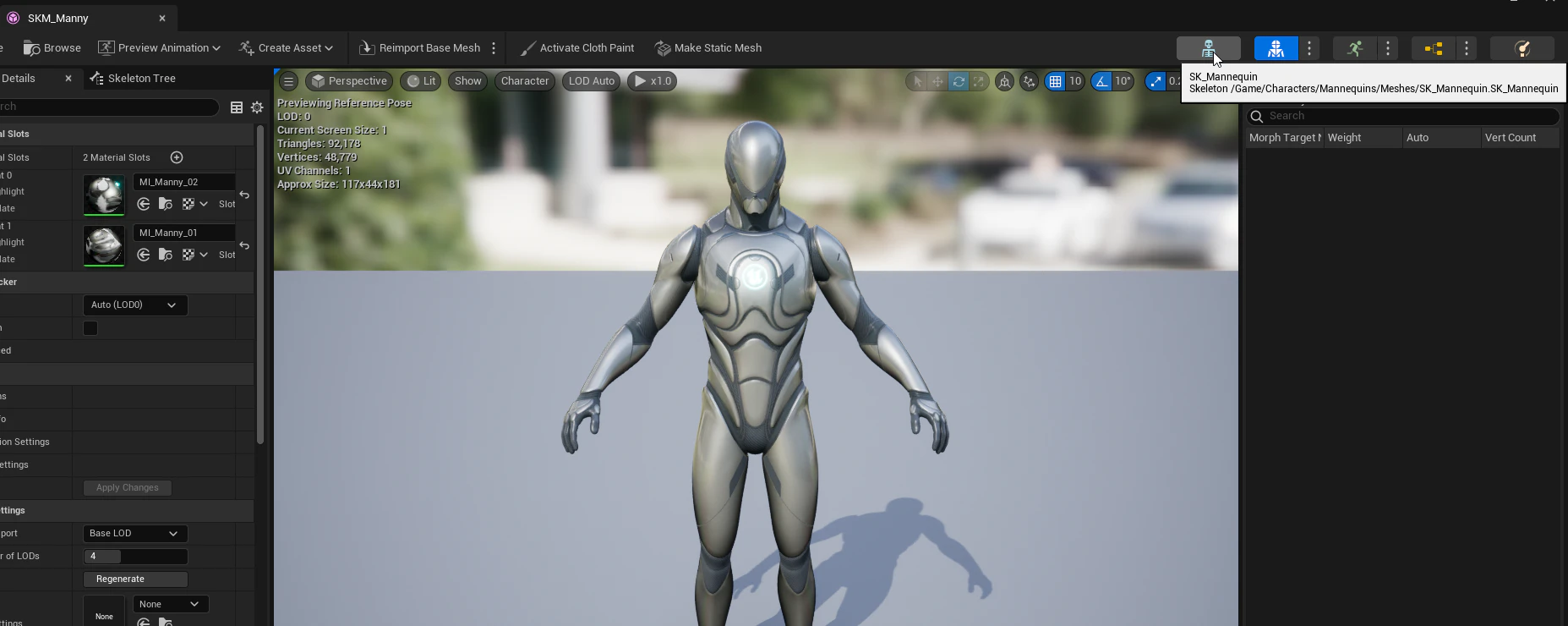Image resolution: width=1568 pixels, height=626 pixels.
Task: Browse to MI_Manny_01 in Content Browser
Action: pos(166,255)
